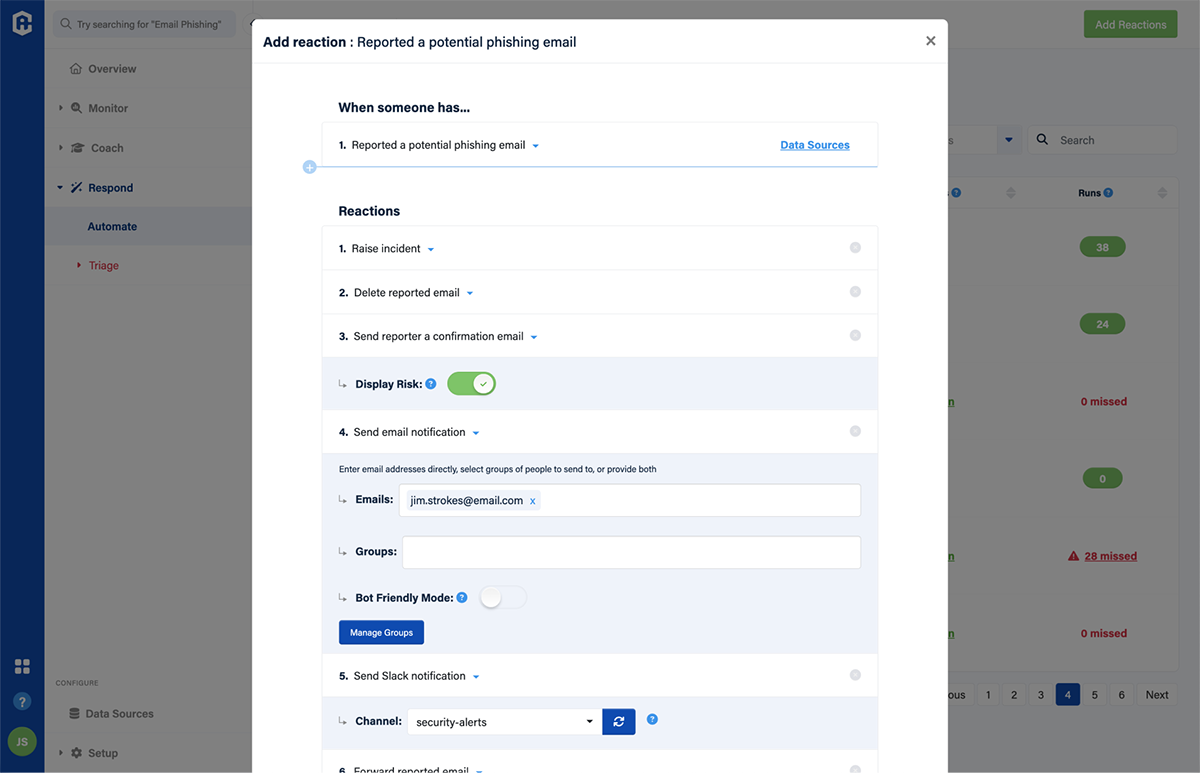Click the plus icon to add a trigger

tap(309, 167)
